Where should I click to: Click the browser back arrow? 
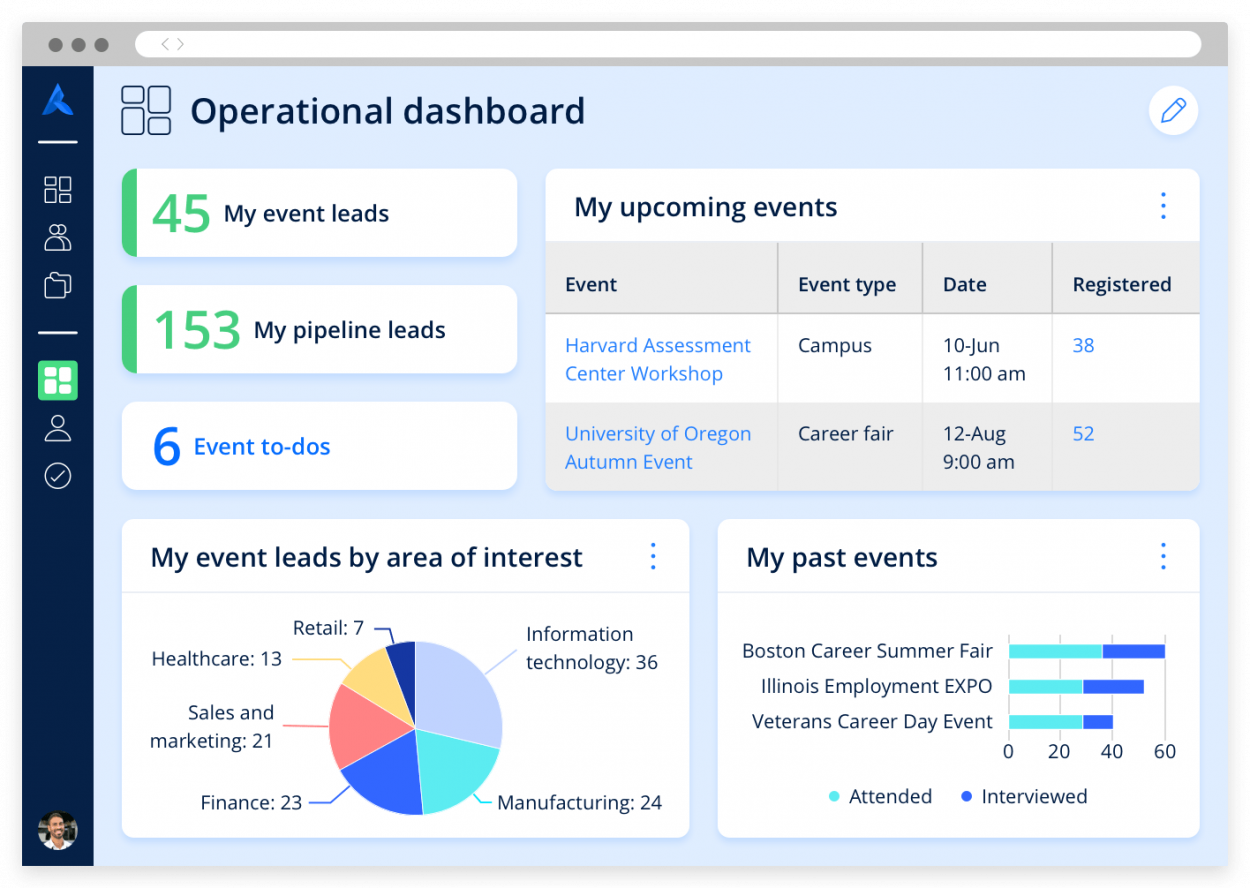[163, 44]
